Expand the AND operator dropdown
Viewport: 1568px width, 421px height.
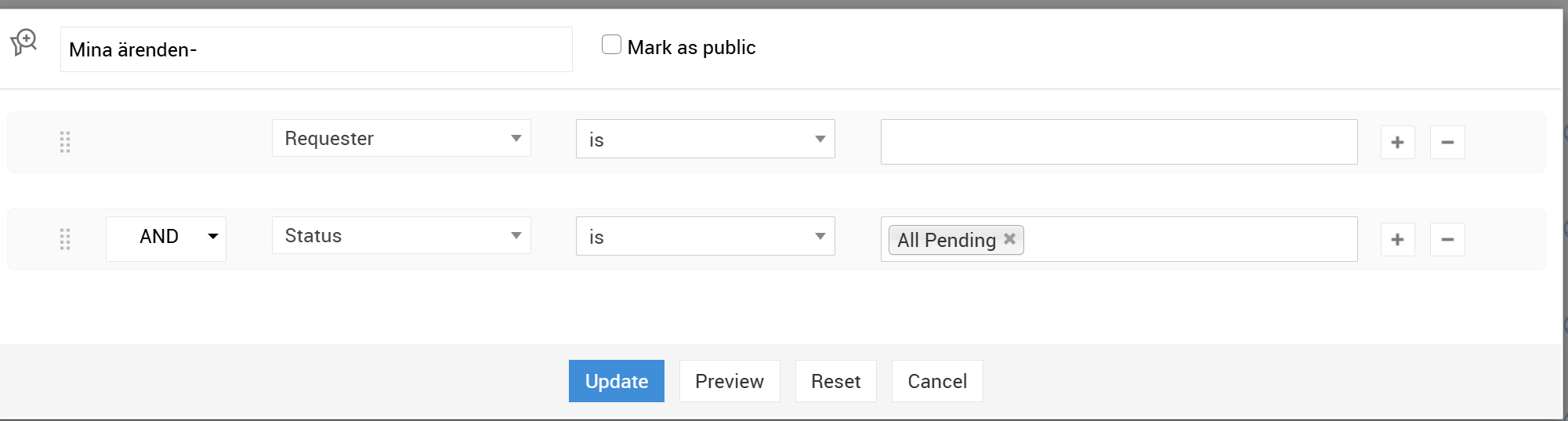[x=166, y=237]
